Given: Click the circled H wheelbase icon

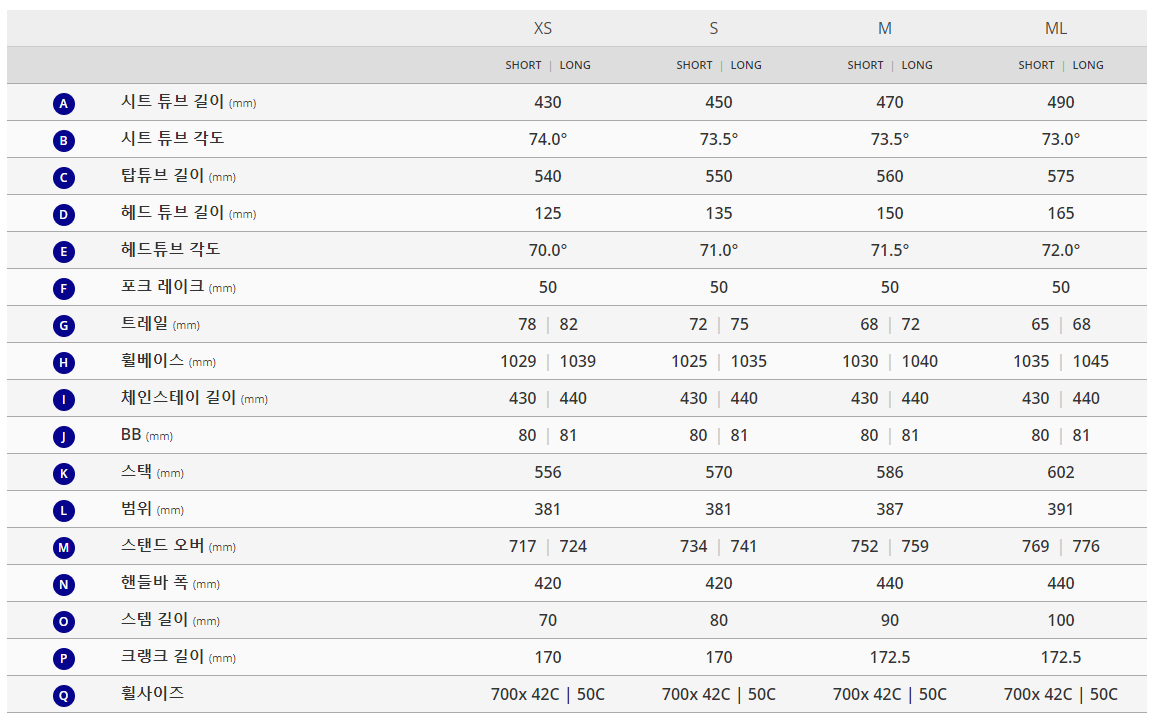Looking at the screenshot, I should 63,362.
